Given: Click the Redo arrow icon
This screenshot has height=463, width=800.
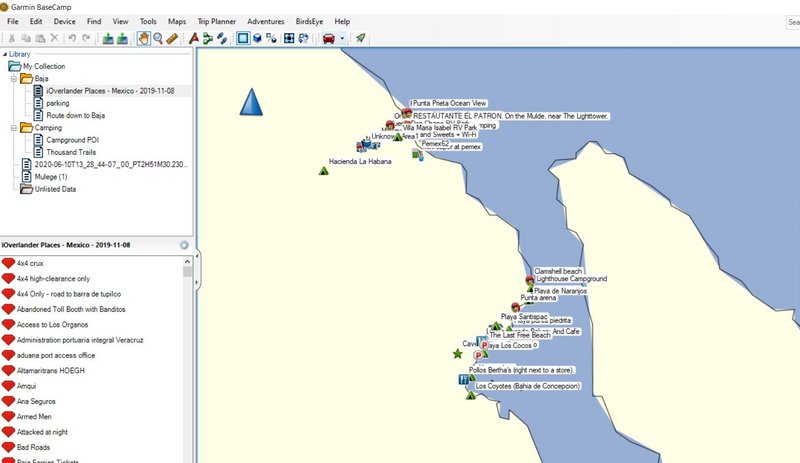Looking at the screenshot, I should pyautogui.click(x=86, y=38).
